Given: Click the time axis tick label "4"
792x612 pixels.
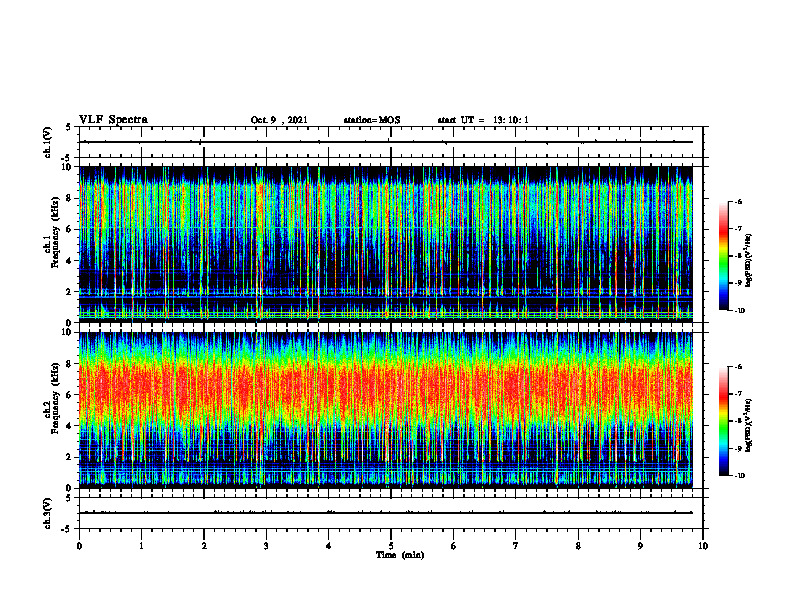Looking at the screenshot, I should click(329, 546).
